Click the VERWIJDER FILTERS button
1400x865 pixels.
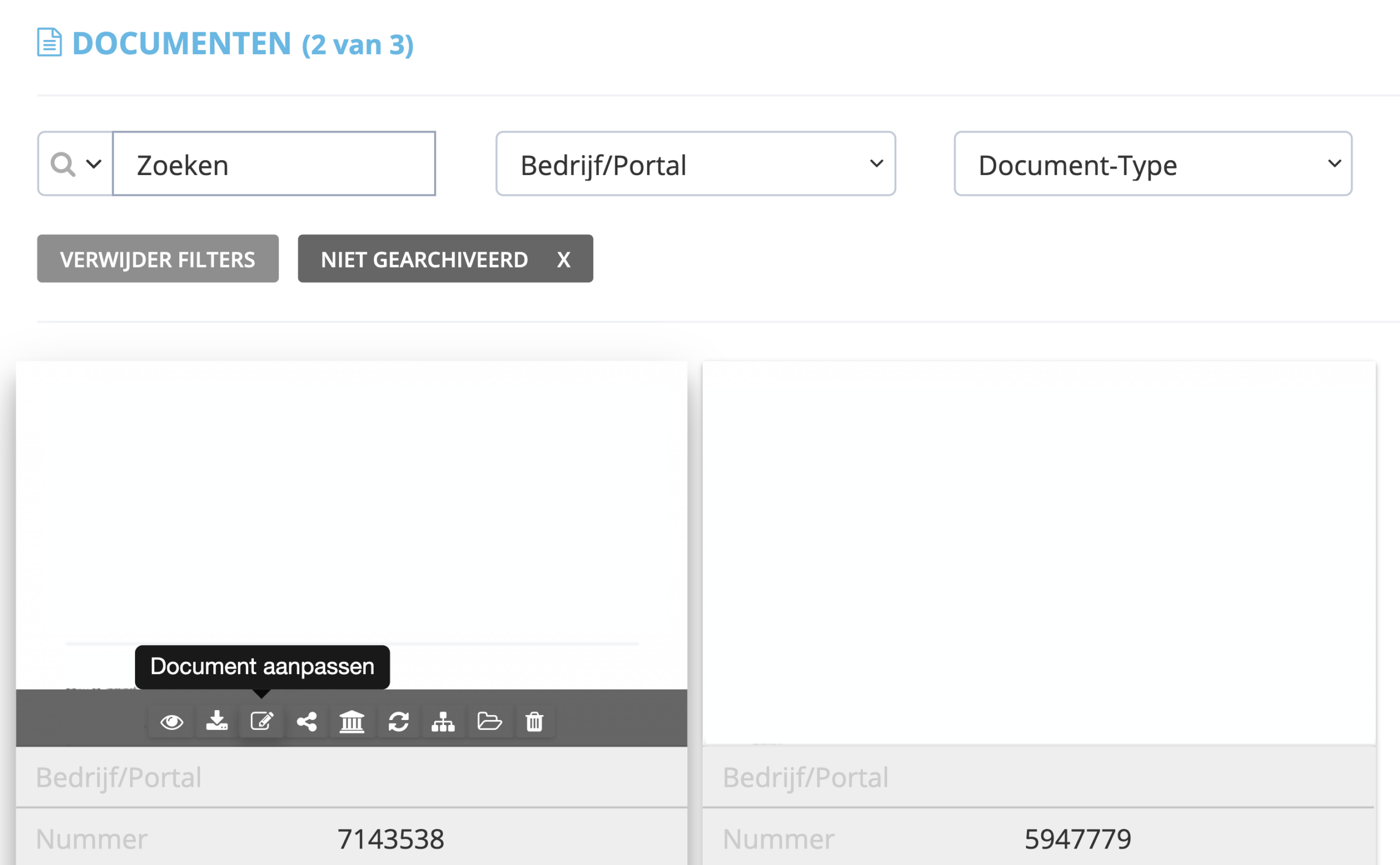pyautogui.click(x=158, y=259)
